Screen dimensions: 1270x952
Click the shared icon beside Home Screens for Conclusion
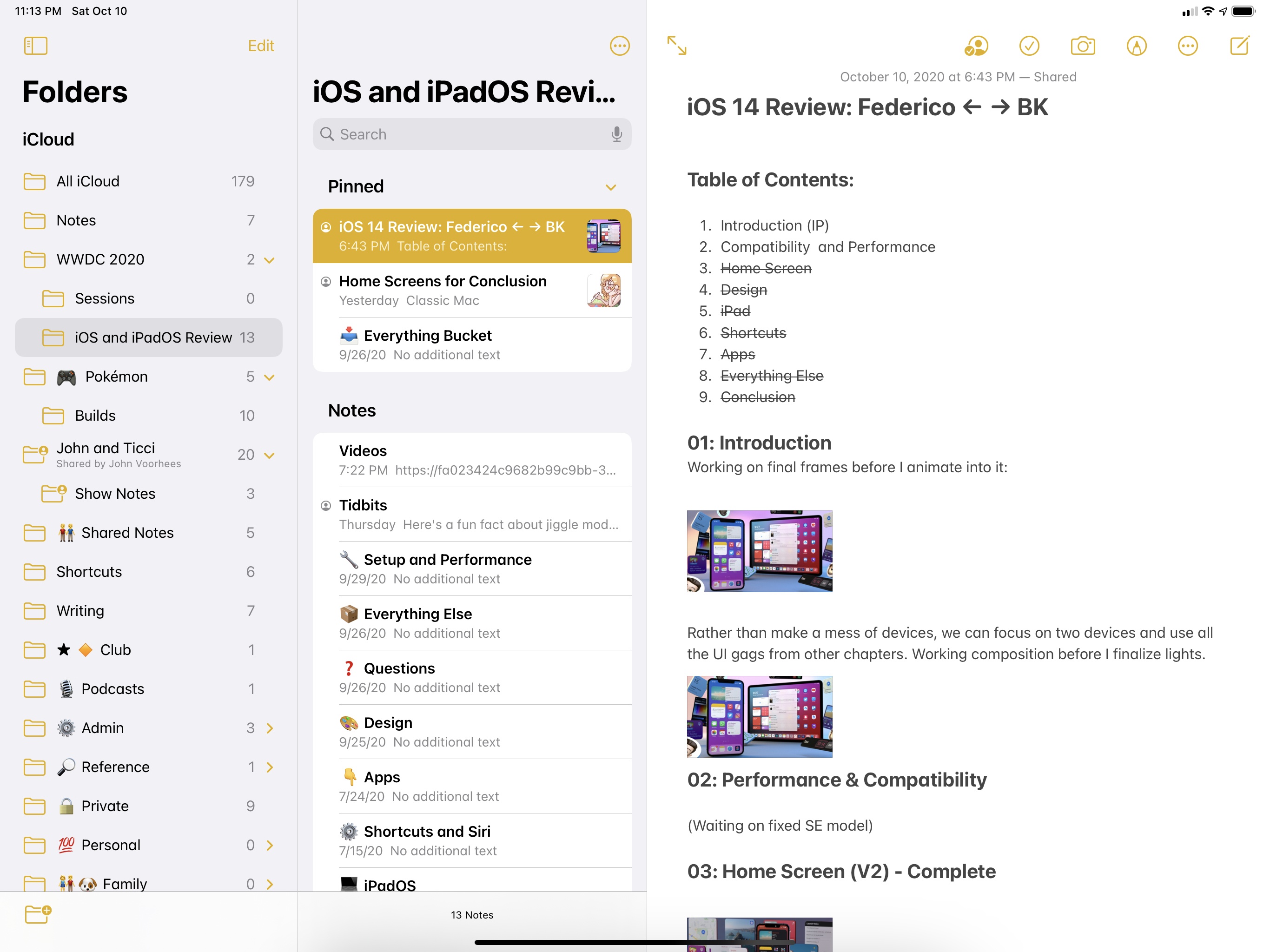pos(325,282)
